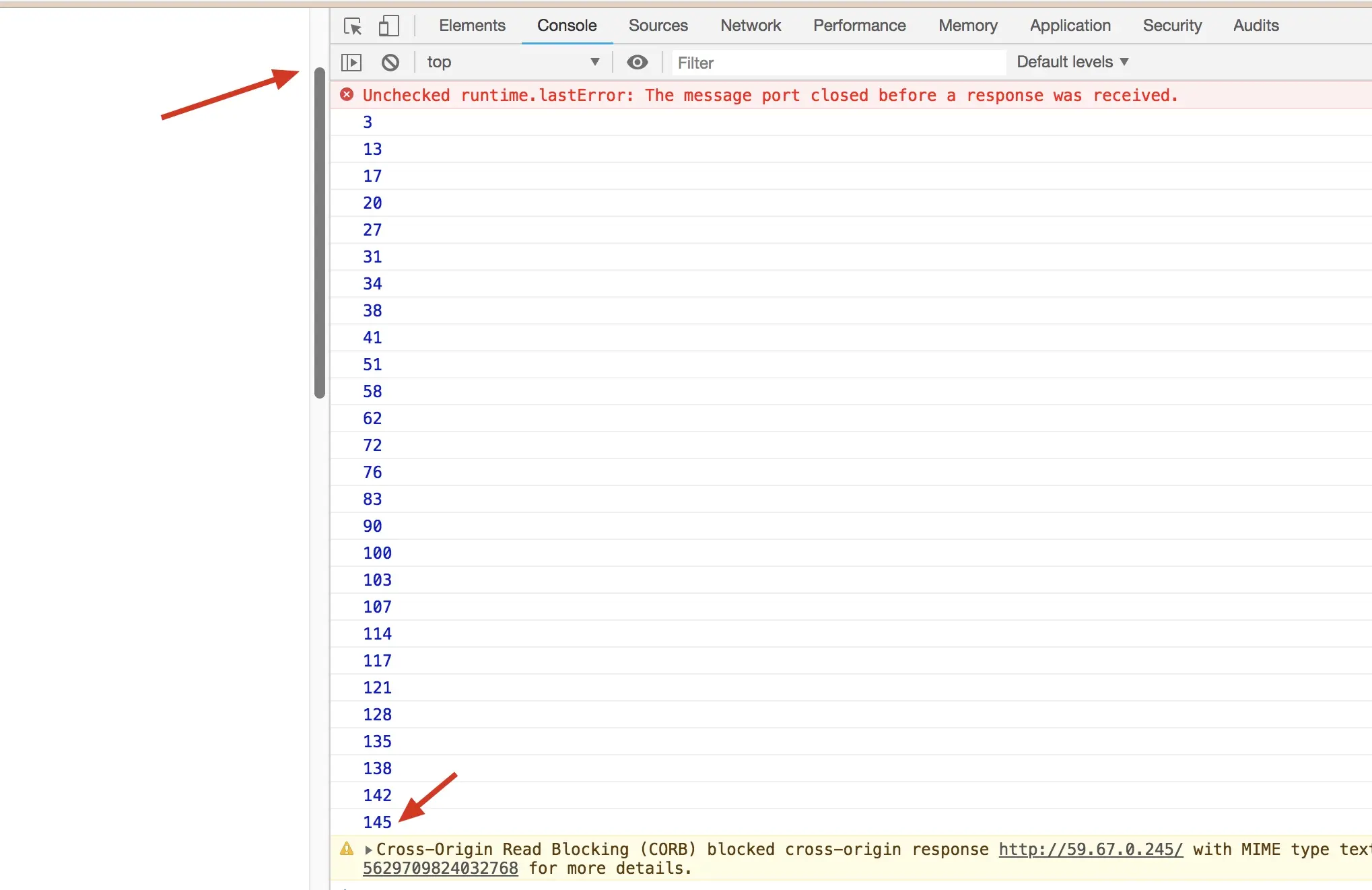Activate the inspect element picker icon
Screen dimensions: 1372x890
tap(352, 26)
